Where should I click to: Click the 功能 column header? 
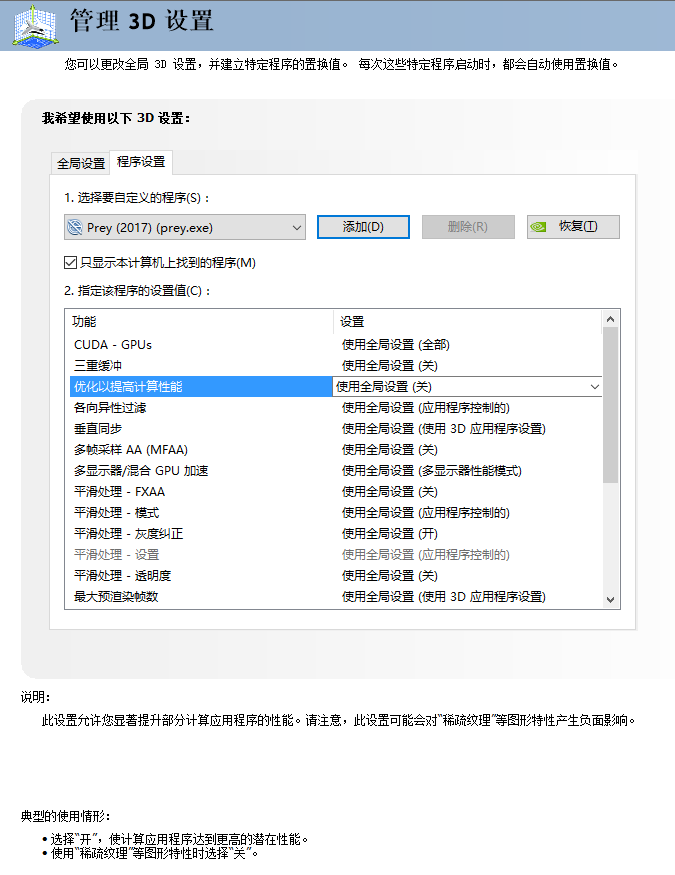tap(200, 322)
